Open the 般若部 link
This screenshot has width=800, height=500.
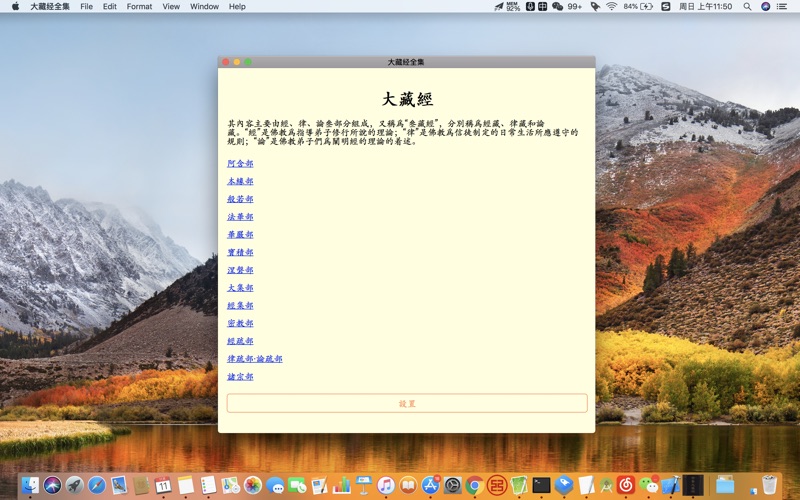point(240,199)
